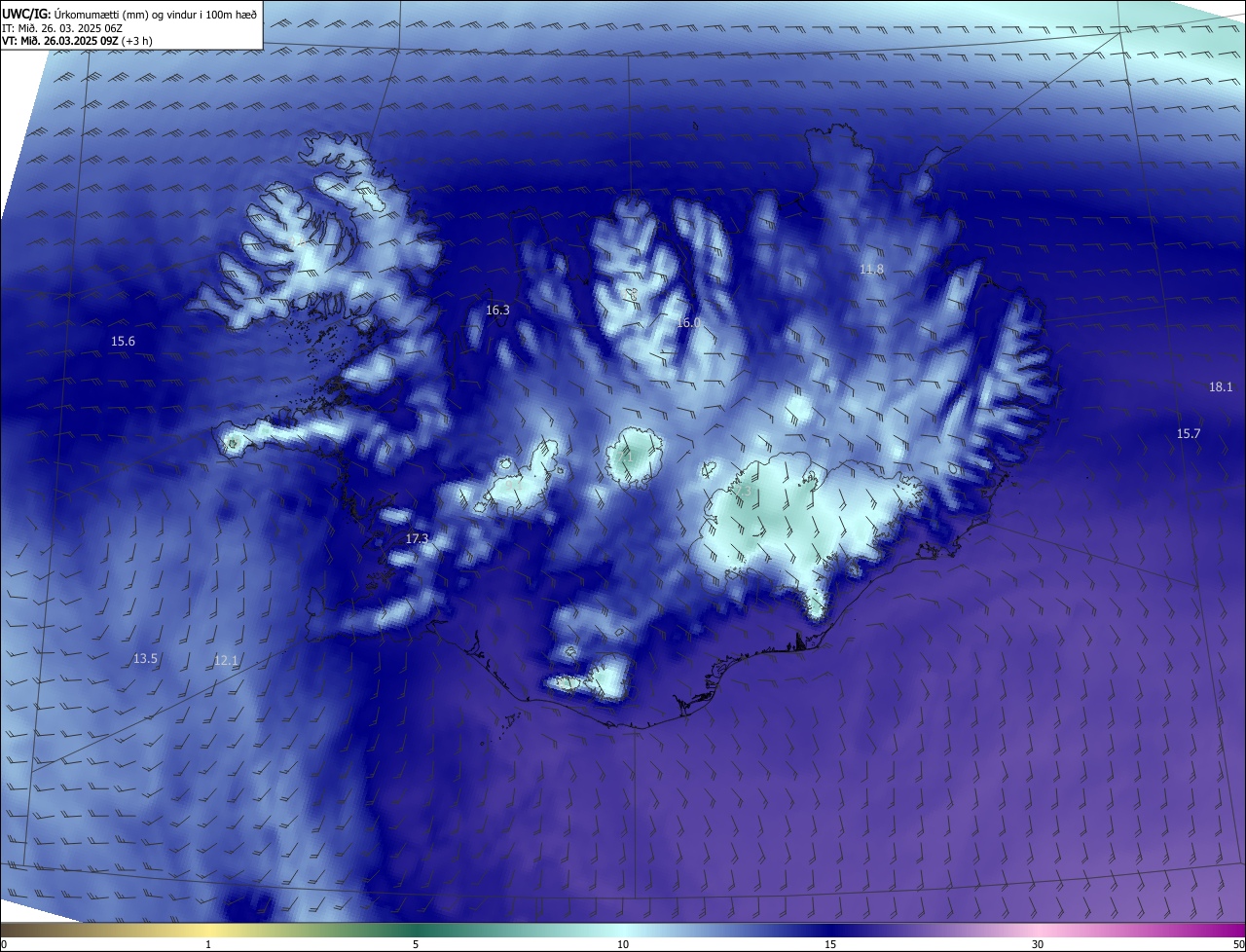The height and width of the screenshot is (952, 1246).
Task: Click the 18.1 value label on the map
Action: (x=1221, y=387)
